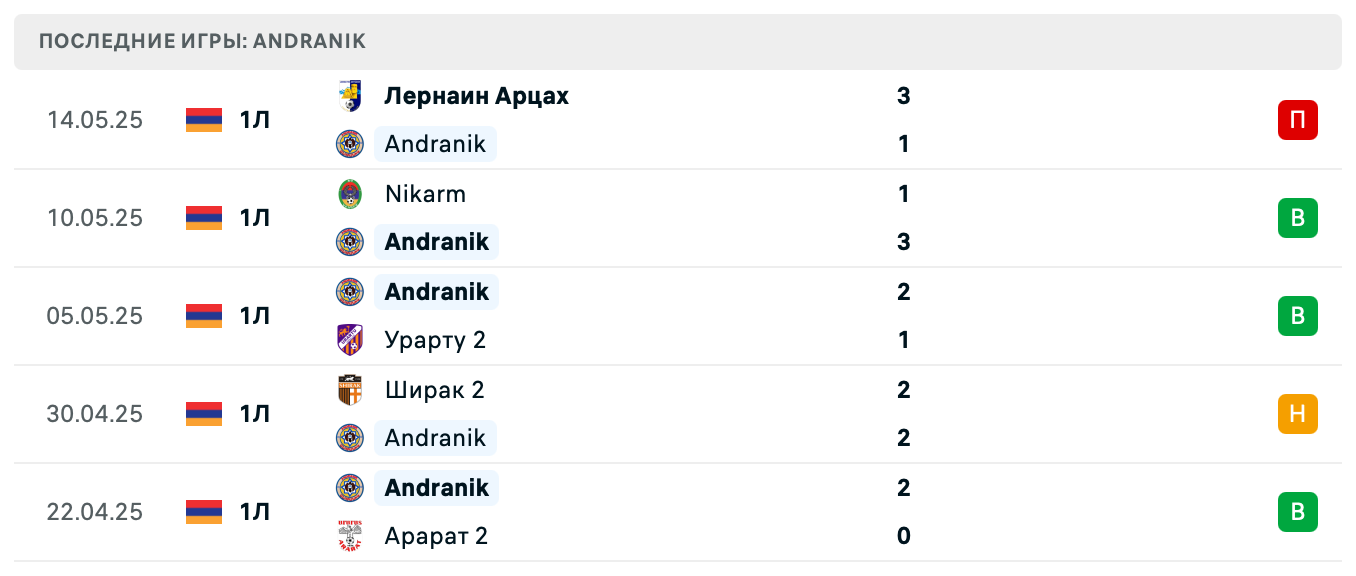The height and width of the screenshot is (576, 1356).
Task: Select the Урарту 2 team name
Action: 435,340
